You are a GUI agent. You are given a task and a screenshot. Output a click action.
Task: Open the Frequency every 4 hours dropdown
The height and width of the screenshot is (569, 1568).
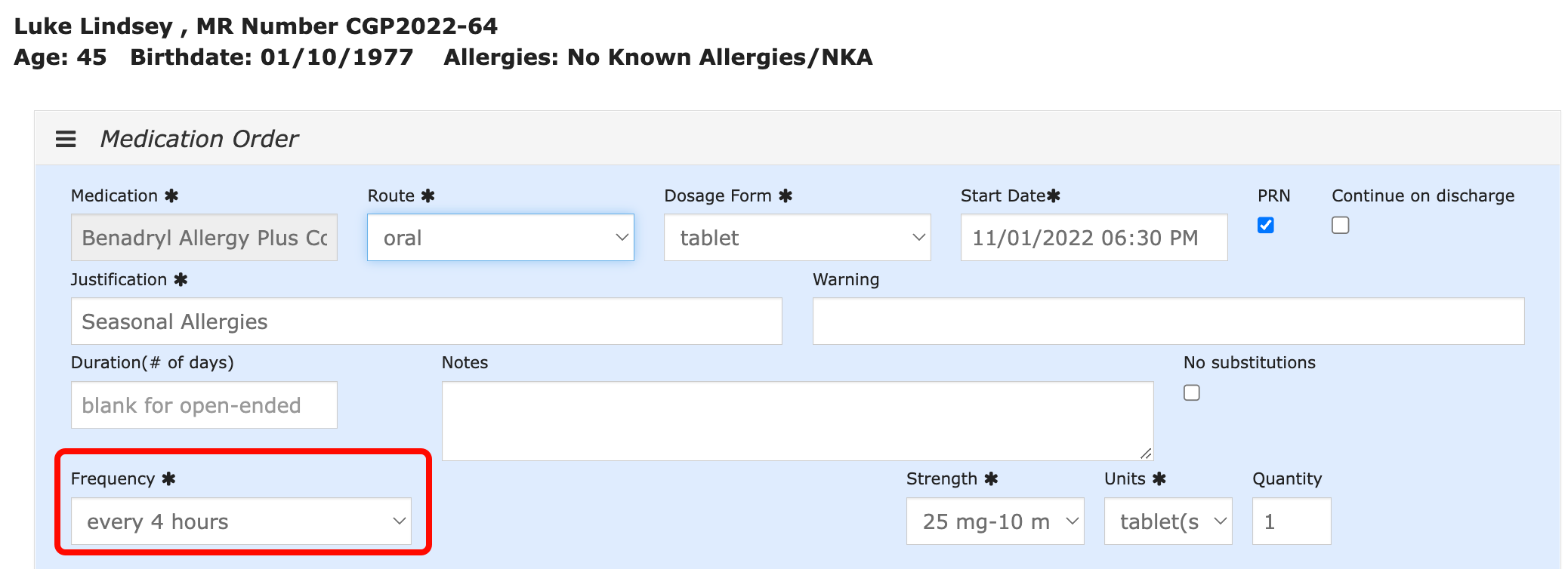coord(241,521)
